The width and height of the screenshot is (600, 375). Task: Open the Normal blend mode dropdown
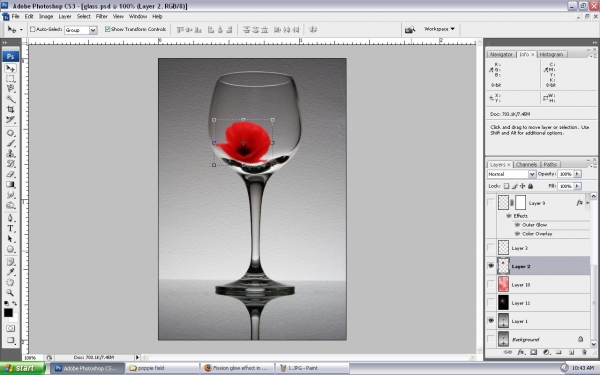pos(512,174)
